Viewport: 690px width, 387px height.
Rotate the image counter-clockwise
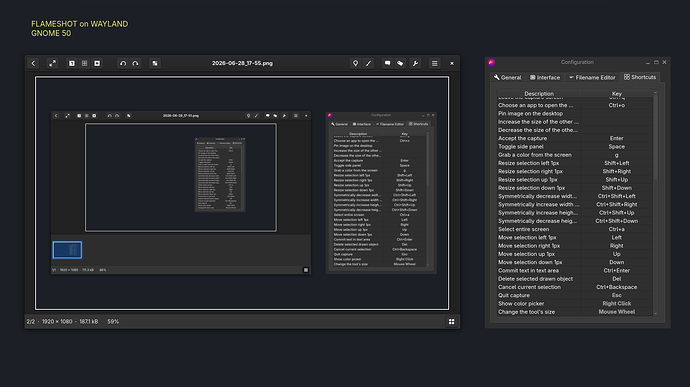[x=123, y=63]
